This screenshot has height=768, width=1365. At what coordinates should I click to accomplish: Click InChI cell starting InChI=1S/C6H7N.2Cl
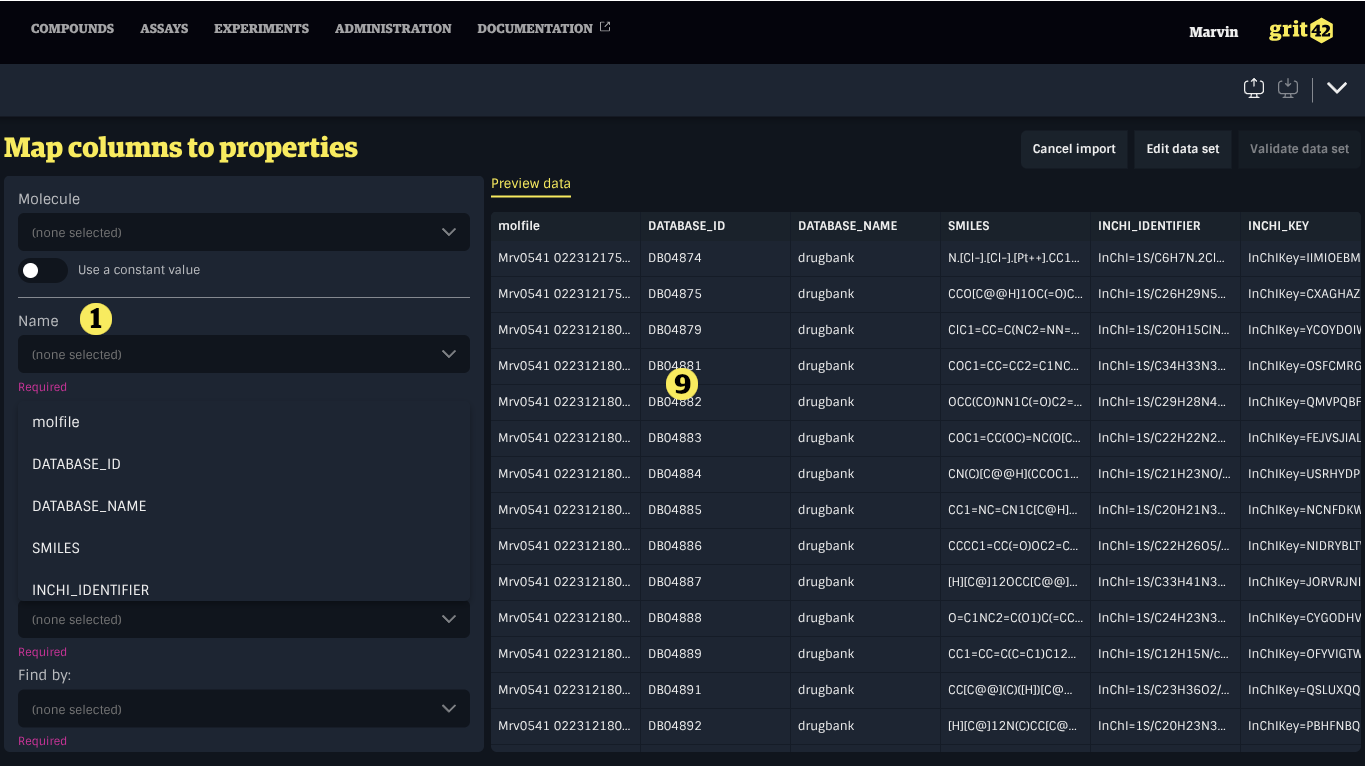(1165, 258)
